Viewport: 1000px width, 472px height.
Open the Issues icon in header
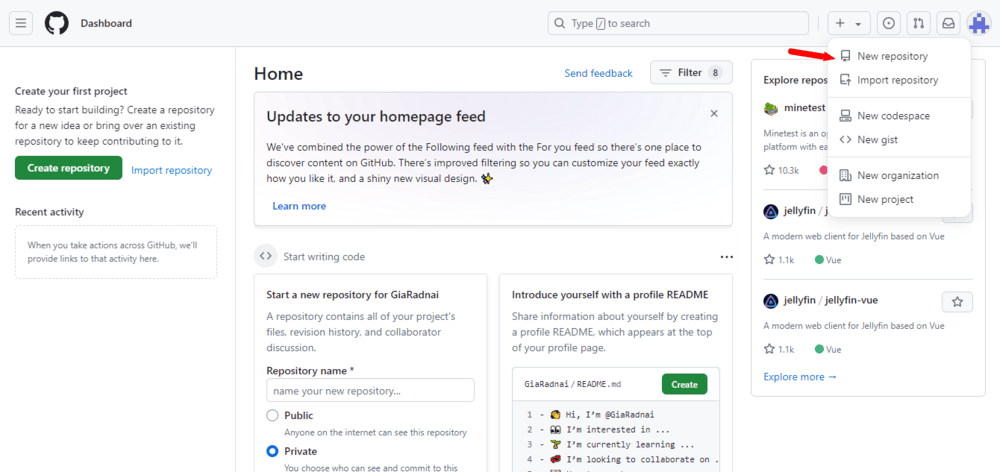889,23
